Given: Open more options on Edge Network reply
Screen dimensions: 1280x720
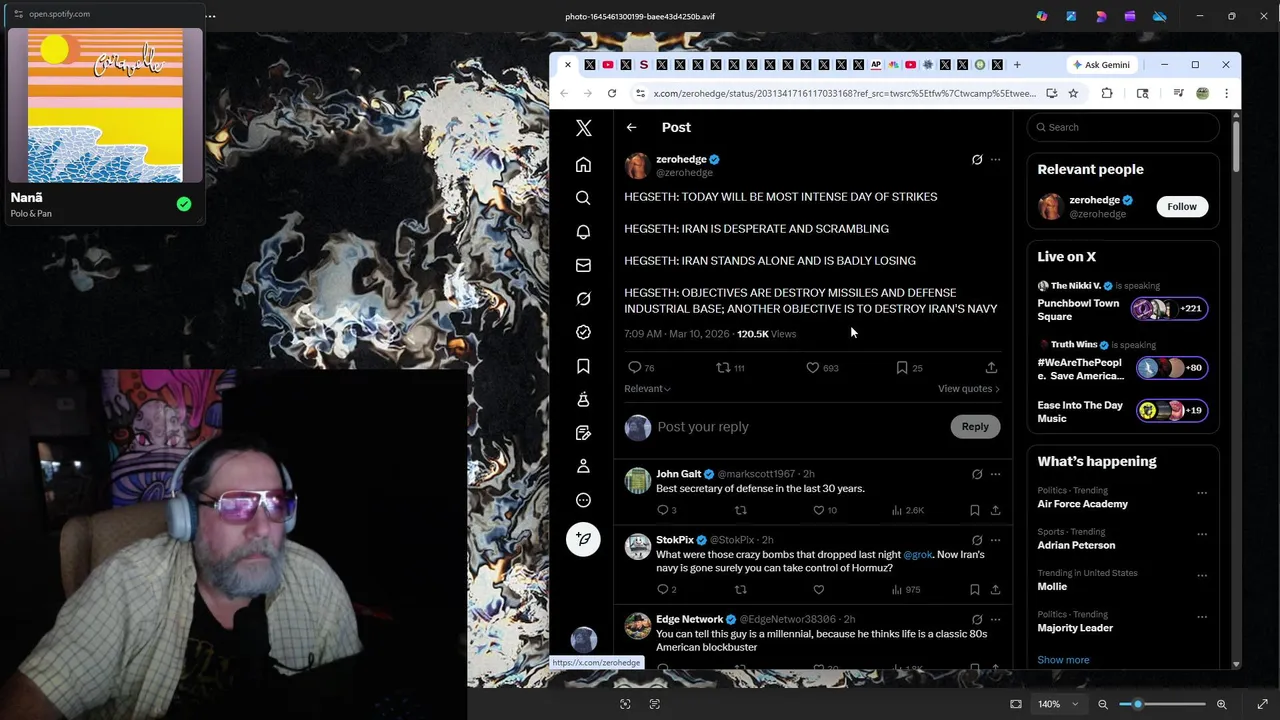Looking at the screenshot, I should click(x=995, y=619).
